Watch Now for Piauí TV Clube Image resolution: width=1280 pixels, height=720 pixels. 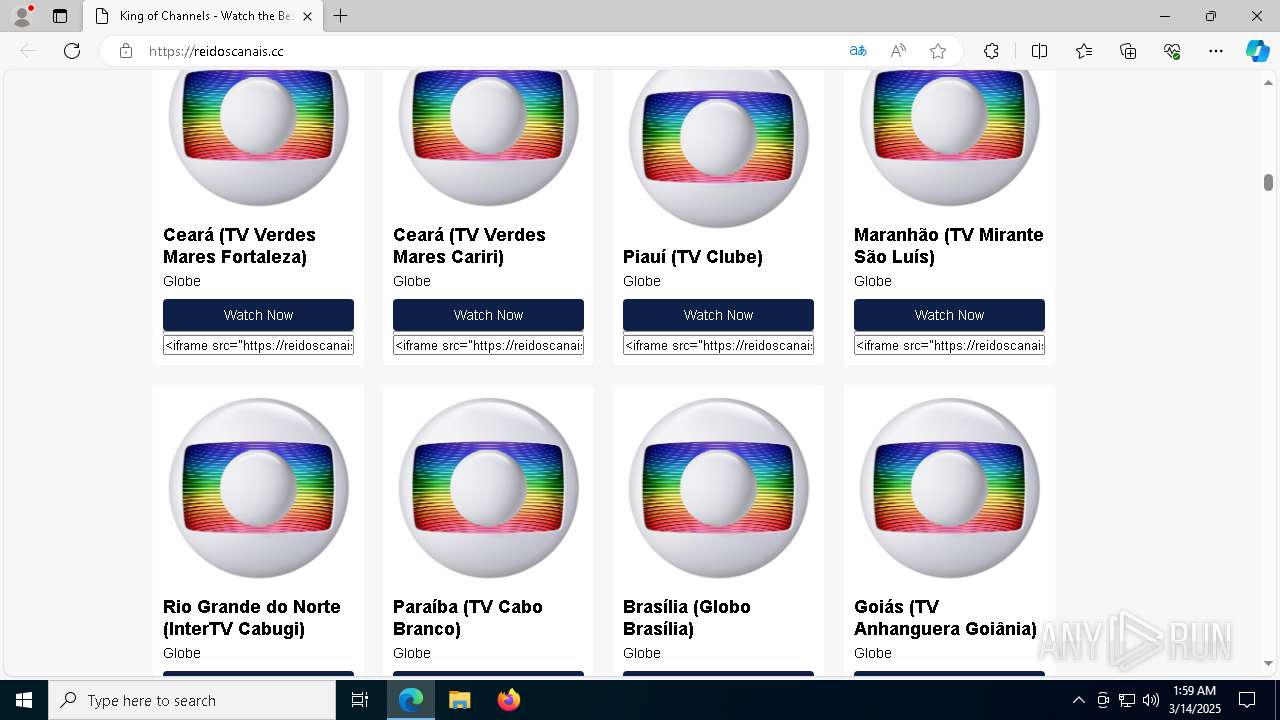(x=718, y=315)
